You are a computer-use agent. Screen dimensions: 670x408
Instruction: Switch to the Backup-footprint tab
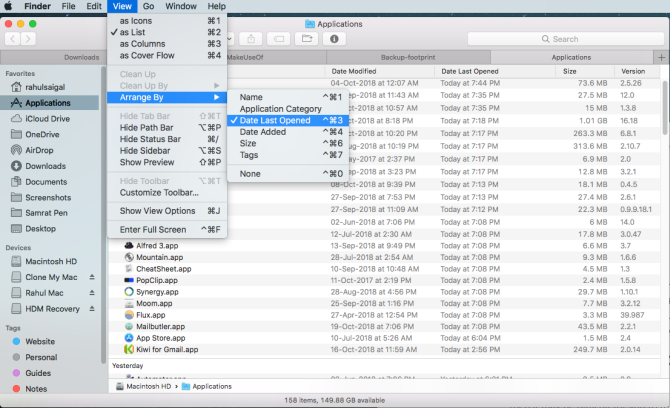(408, 57)
